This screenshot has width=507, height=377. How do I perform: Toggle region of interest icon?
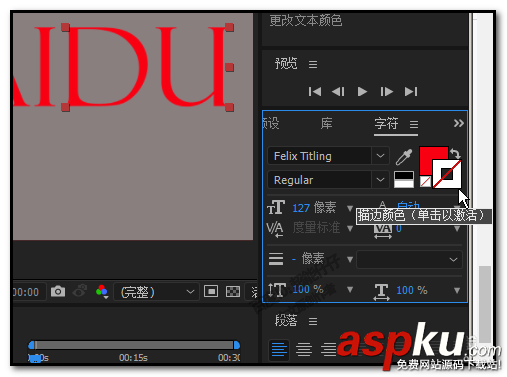click(x=211, y=291)
